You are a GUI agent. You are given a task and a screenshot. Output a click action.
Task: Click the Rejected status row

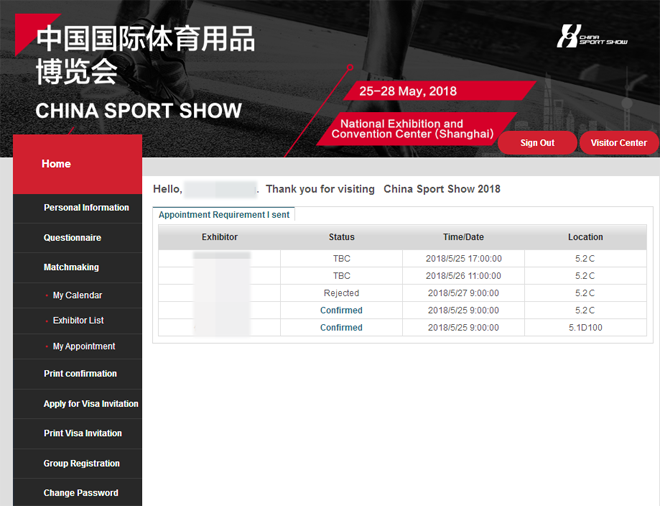tap(341, 294)
